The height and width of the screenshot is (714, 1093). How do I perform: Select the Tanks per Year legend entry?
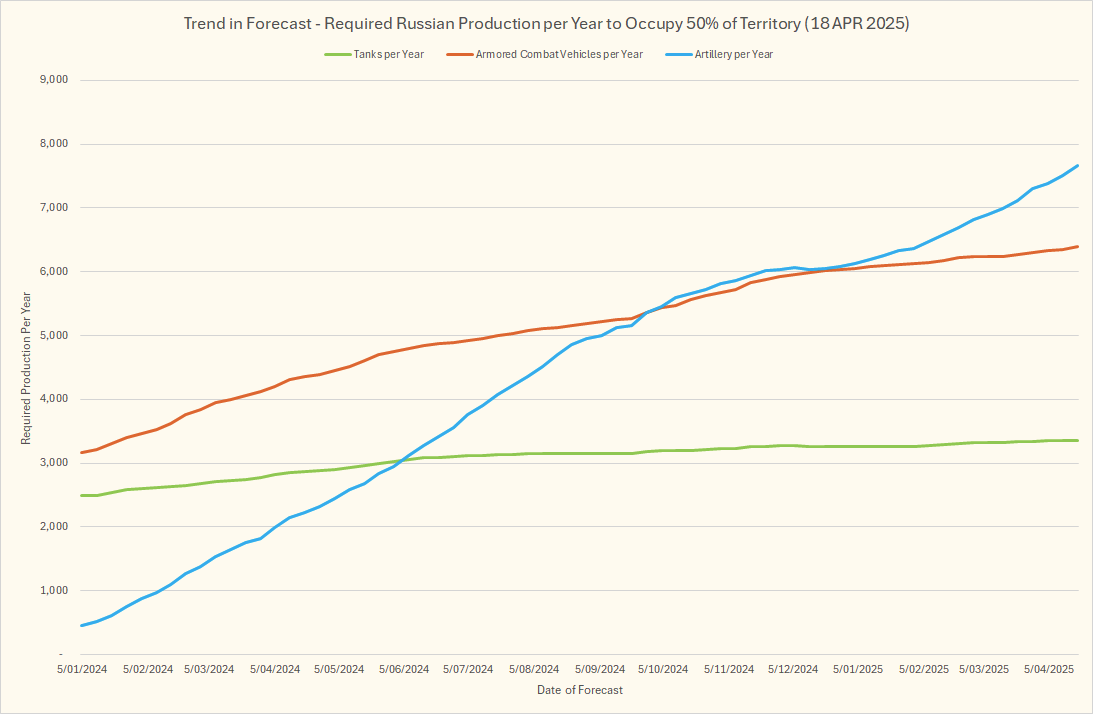[x=389, y=54]
